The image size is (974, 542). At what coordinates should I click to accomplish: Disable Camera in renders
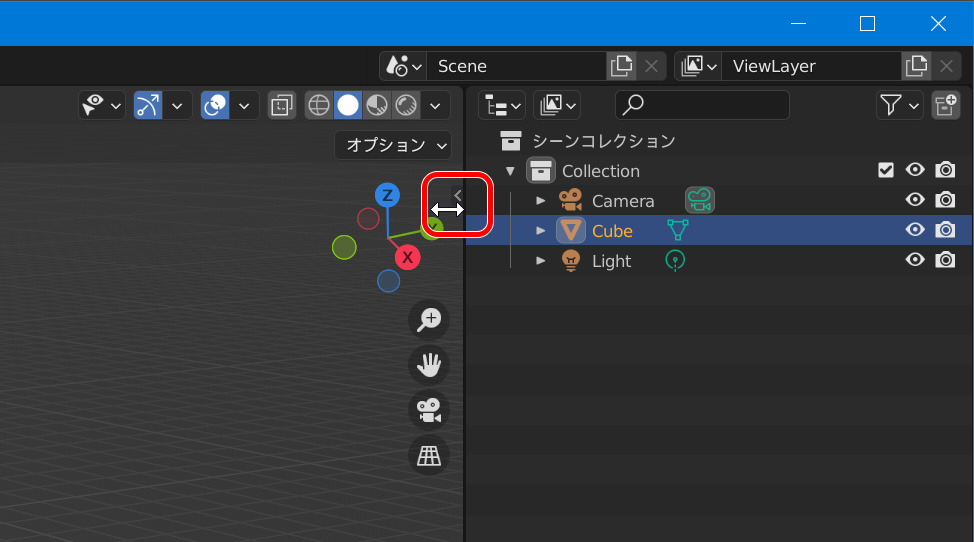pos(945,199)
